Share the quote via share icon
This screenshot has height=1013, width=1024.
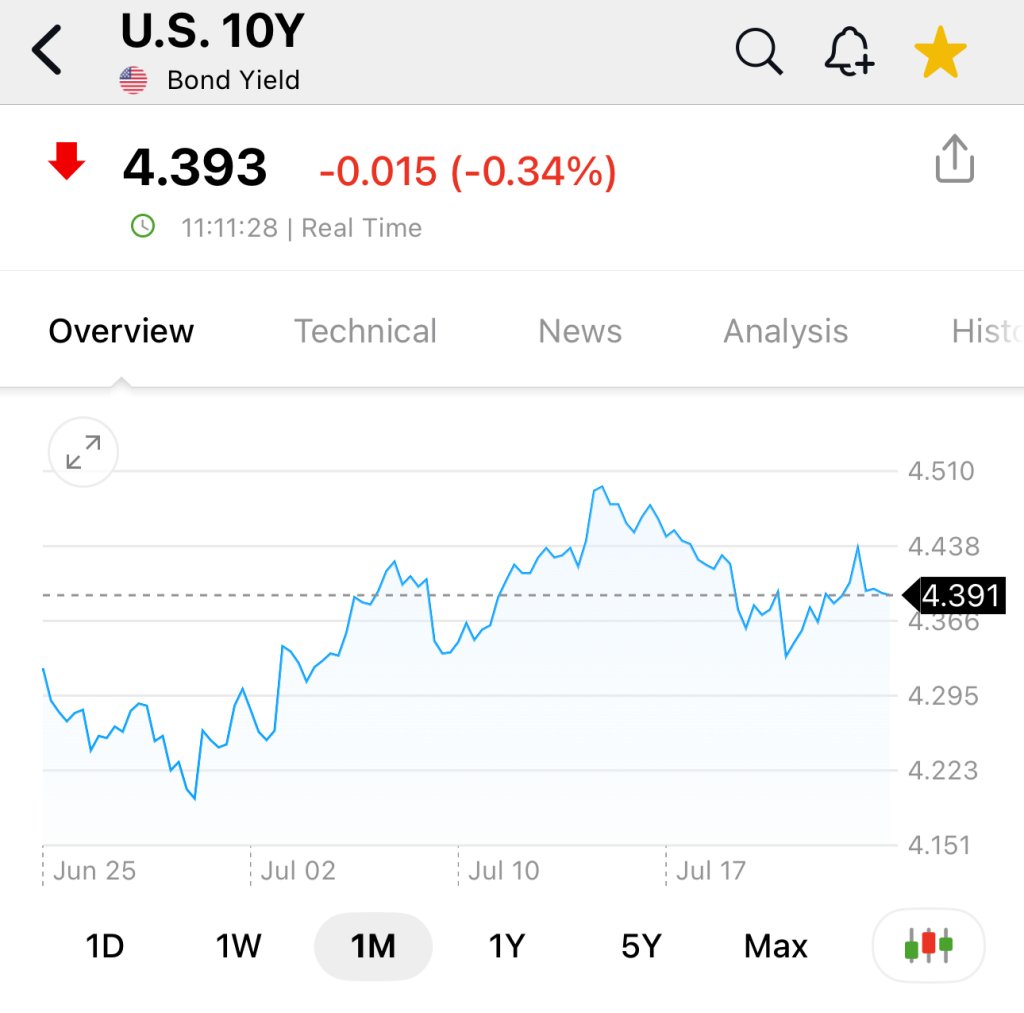coord(954,159)
